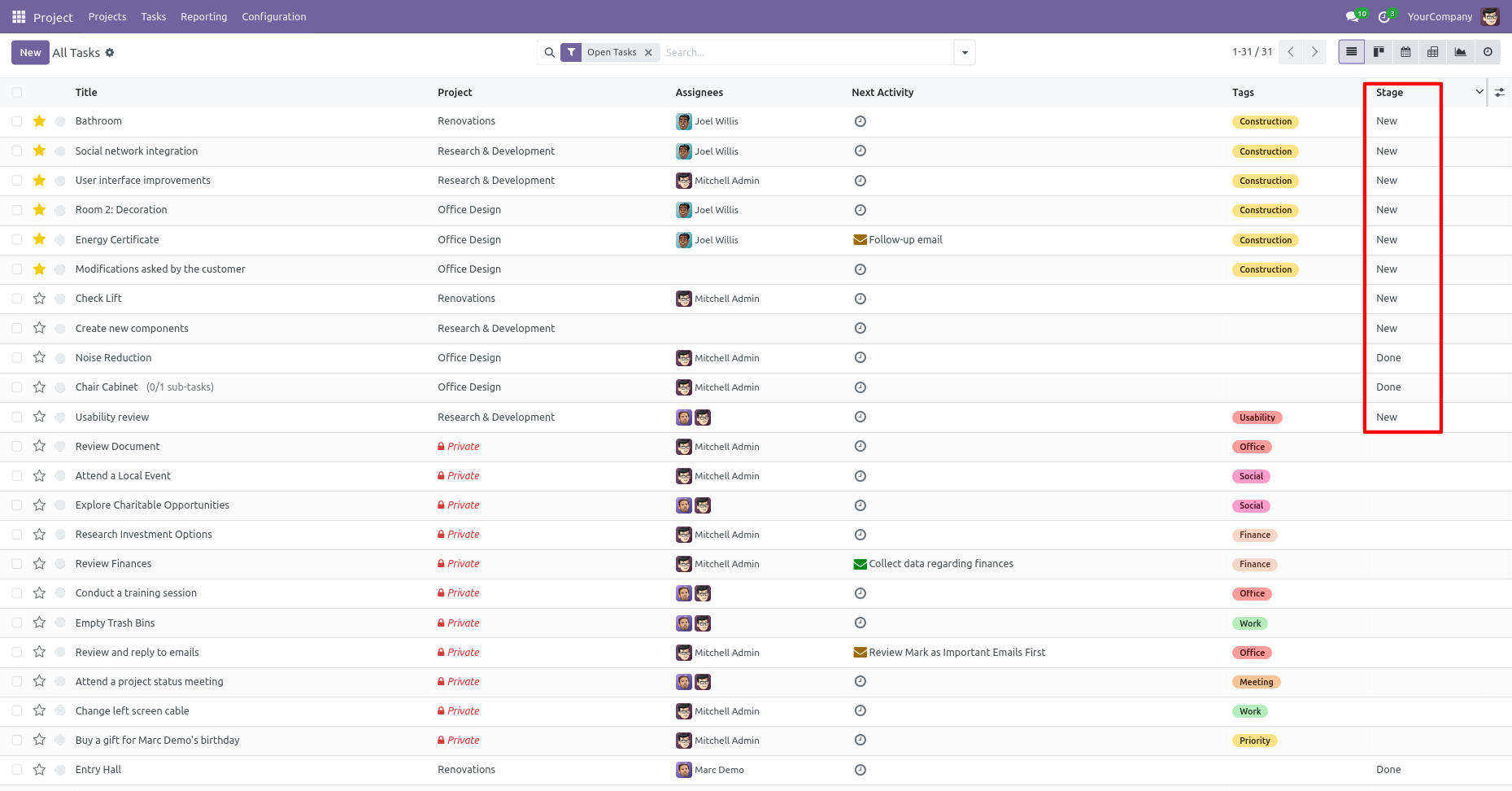1512x791 pixels.
Task: Click Marc Demo avatar on Entry Hall
Action: 684,770
